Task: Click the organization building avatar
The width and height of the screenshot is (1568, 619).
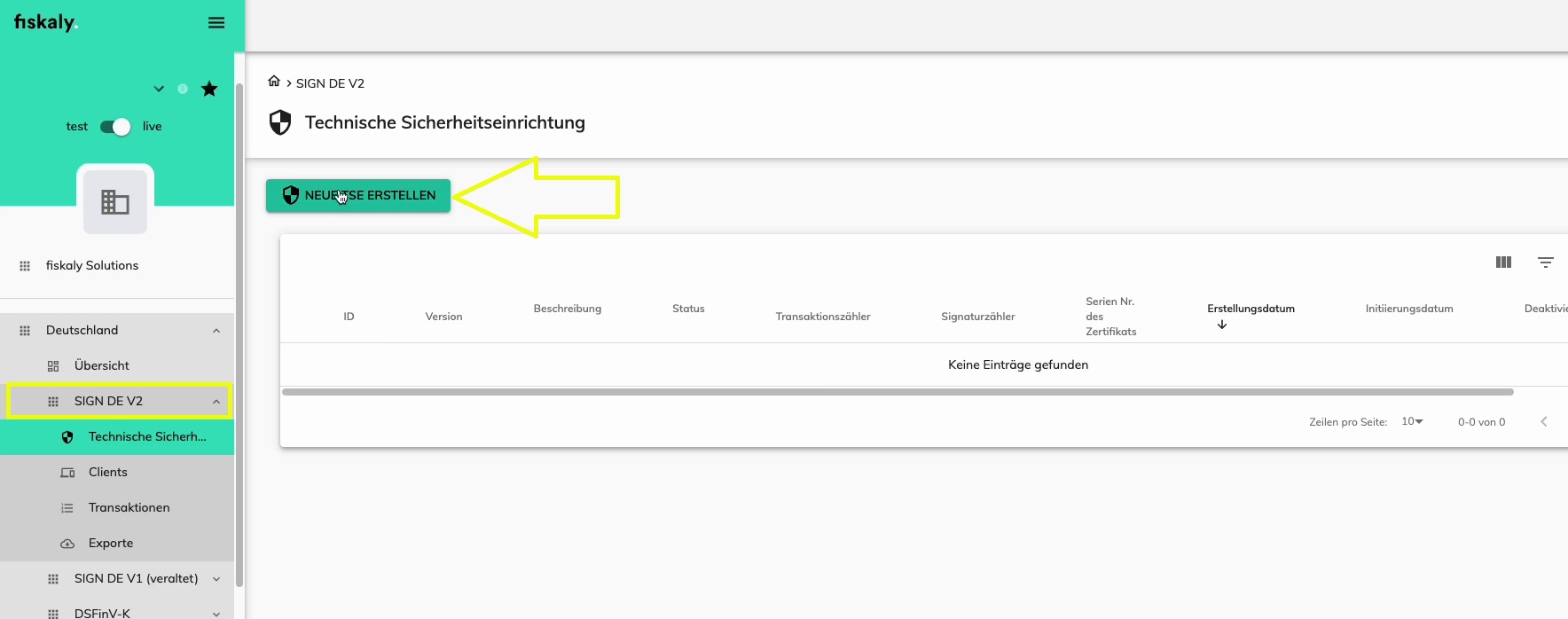Action: [115, 202]
